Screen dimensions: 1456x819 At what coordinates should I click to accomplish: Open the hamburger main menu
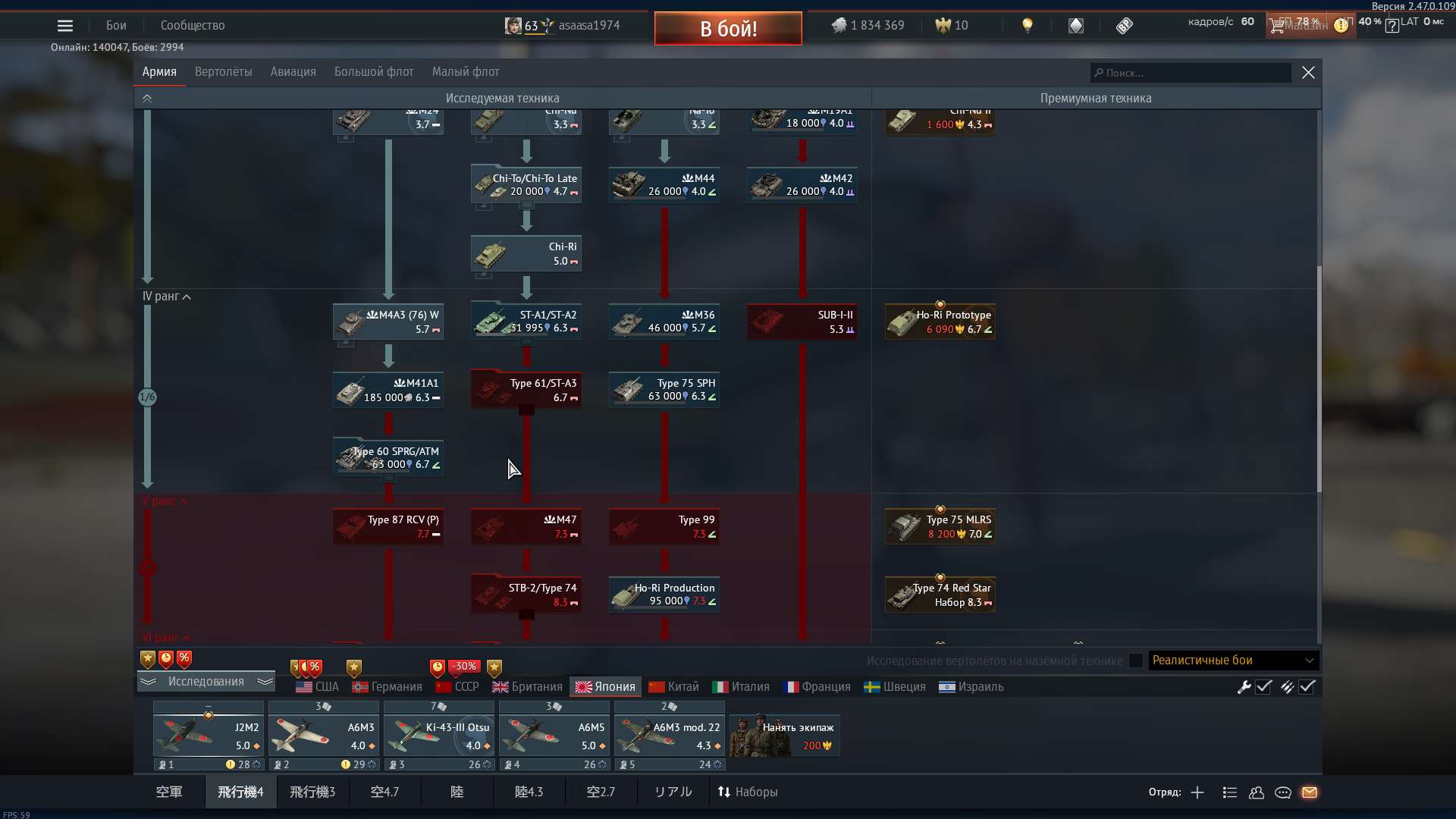click(x=65, y=26)
